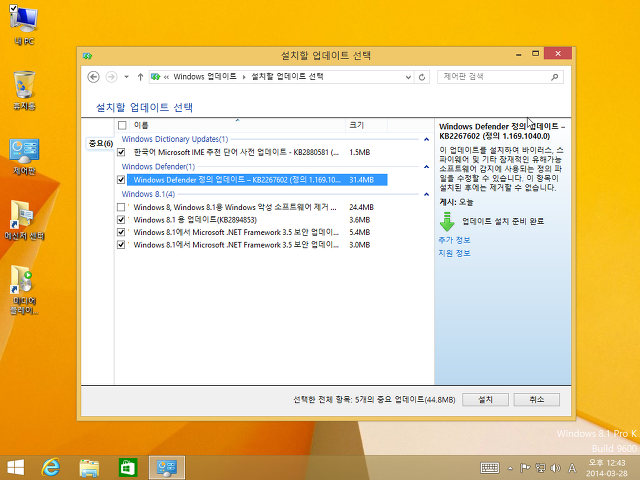Image resolution: width=640 pixels, height=480 pixels.
Task: Click the taskbar clock showing 오후 12:43
Action: [607, 468]
